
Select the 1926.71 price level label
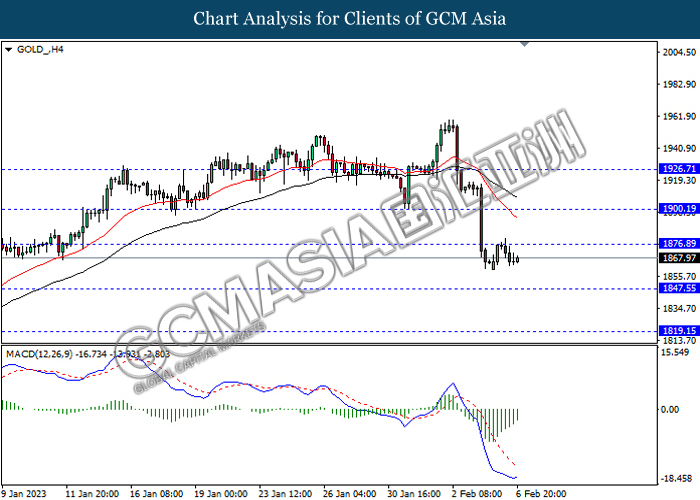(x=679, y=169)
